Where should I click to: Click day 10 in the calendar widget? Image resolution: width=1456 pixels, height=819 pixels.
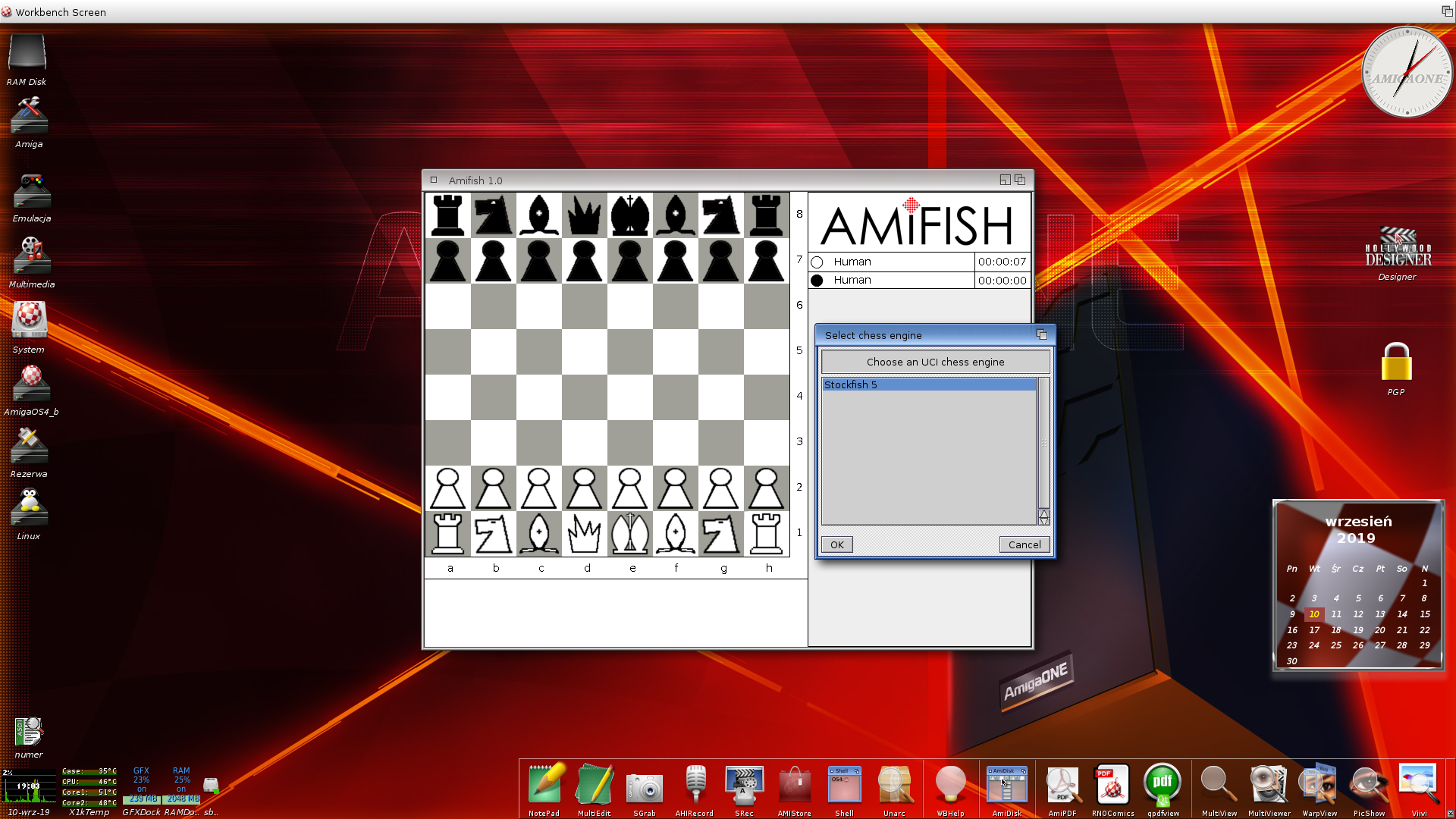pos(1314,614)
